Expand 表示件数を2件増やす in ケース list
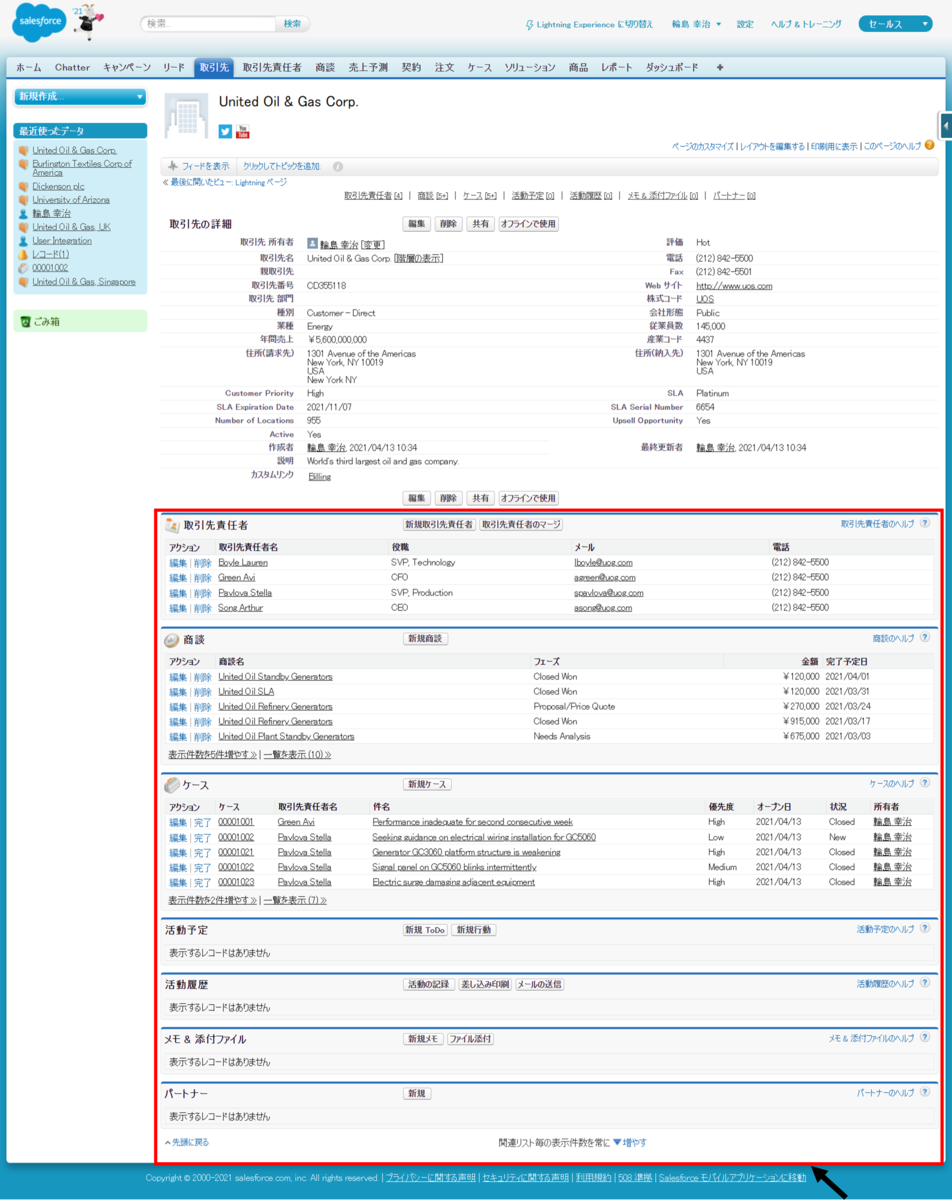The width and height of the screenshot is (952, 1200). tap(212, 900)
